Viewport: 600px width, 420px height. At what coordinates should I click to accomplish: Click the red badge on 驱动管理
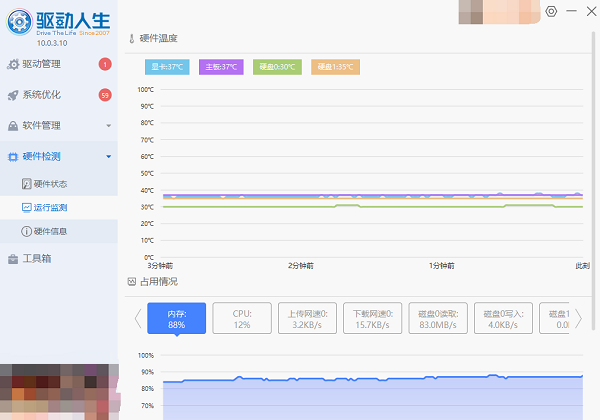click(x=105, y=65)
